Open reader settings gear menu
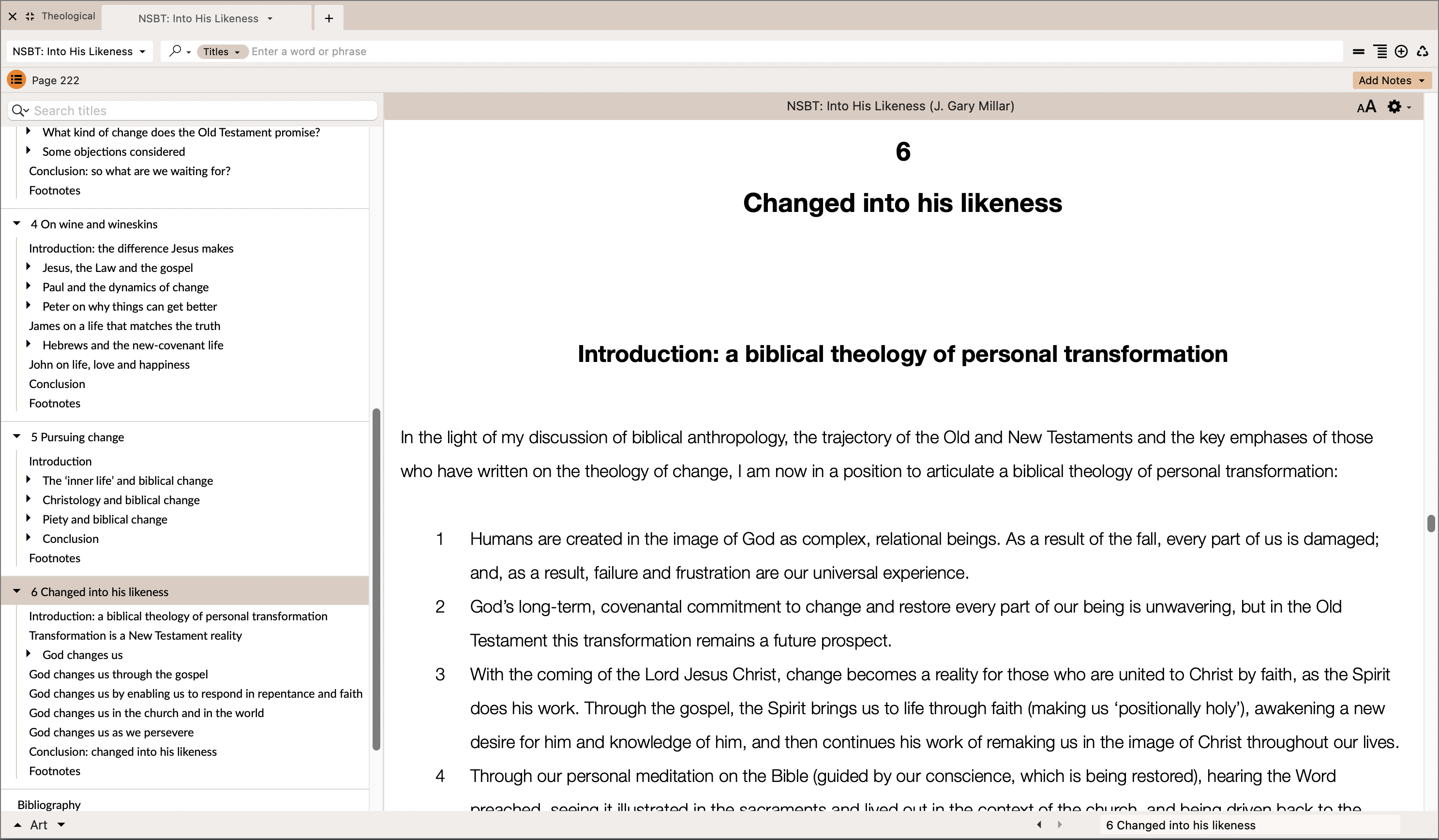The width and height of the screenshot is (1439, 840). 1398,107
